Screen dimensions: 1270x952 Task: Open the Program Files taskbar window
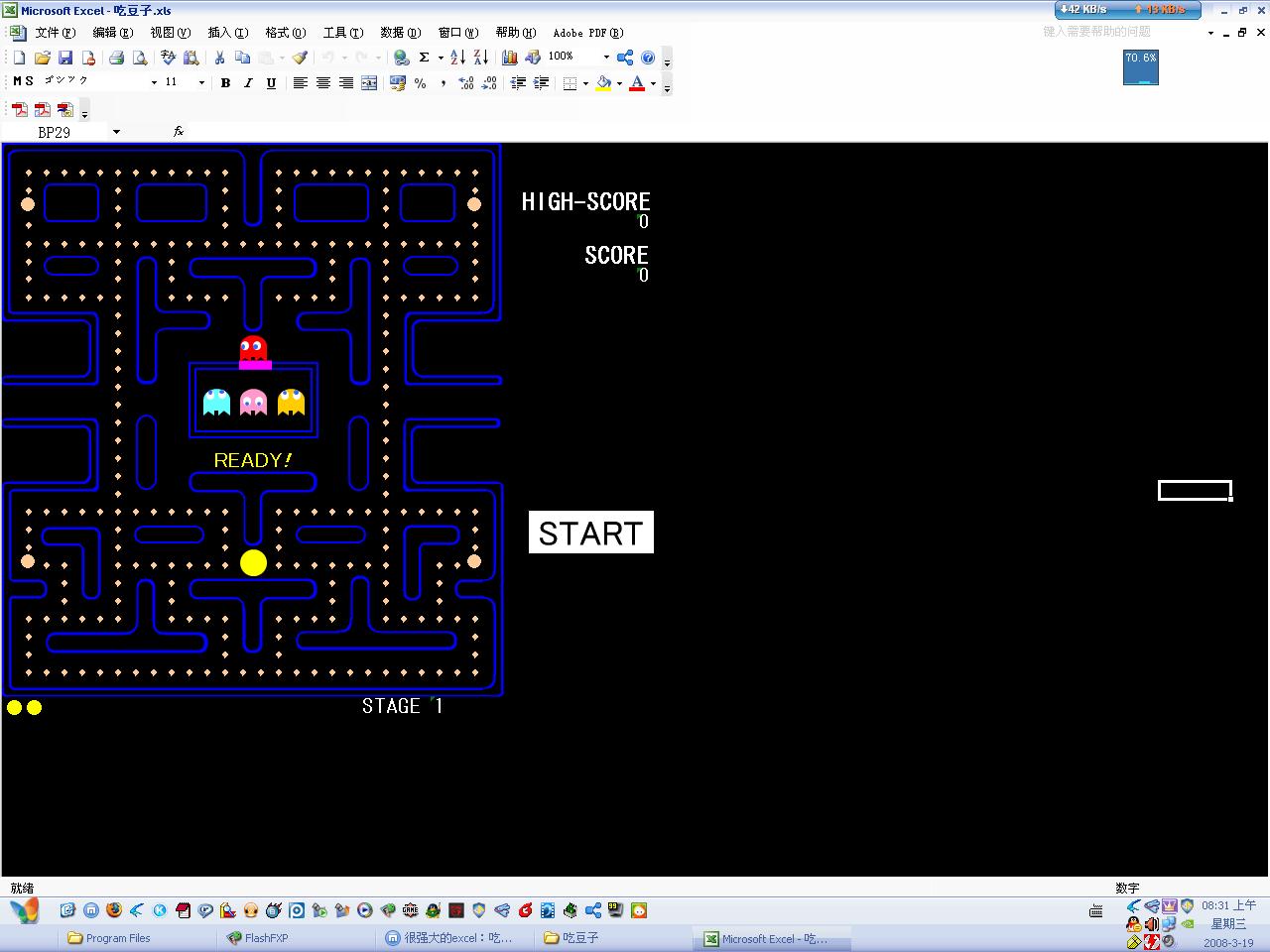(139, 938)
